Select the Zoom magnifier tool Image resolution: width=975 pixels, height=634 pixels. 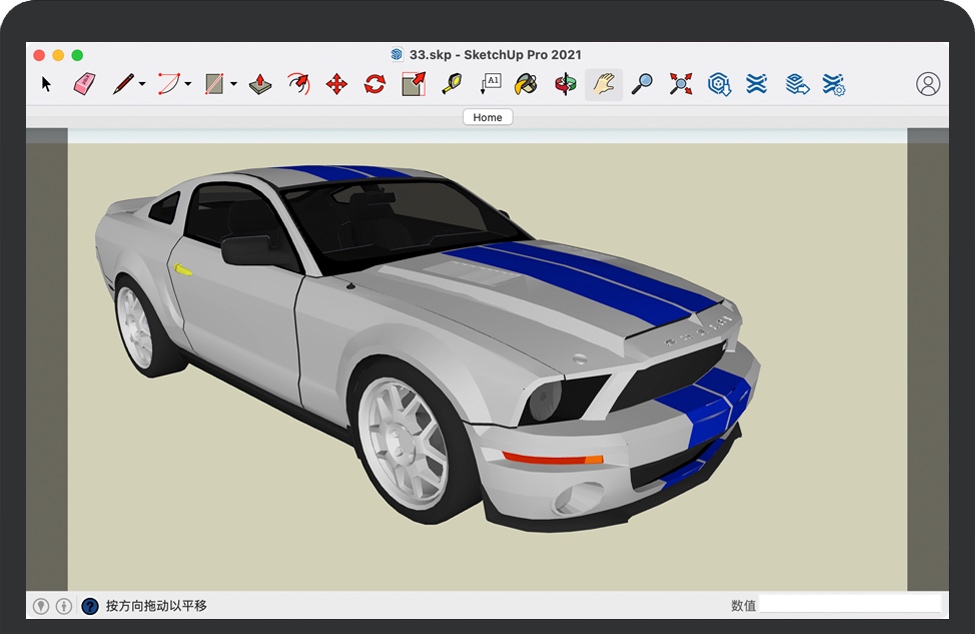click(x=641, y=85)
